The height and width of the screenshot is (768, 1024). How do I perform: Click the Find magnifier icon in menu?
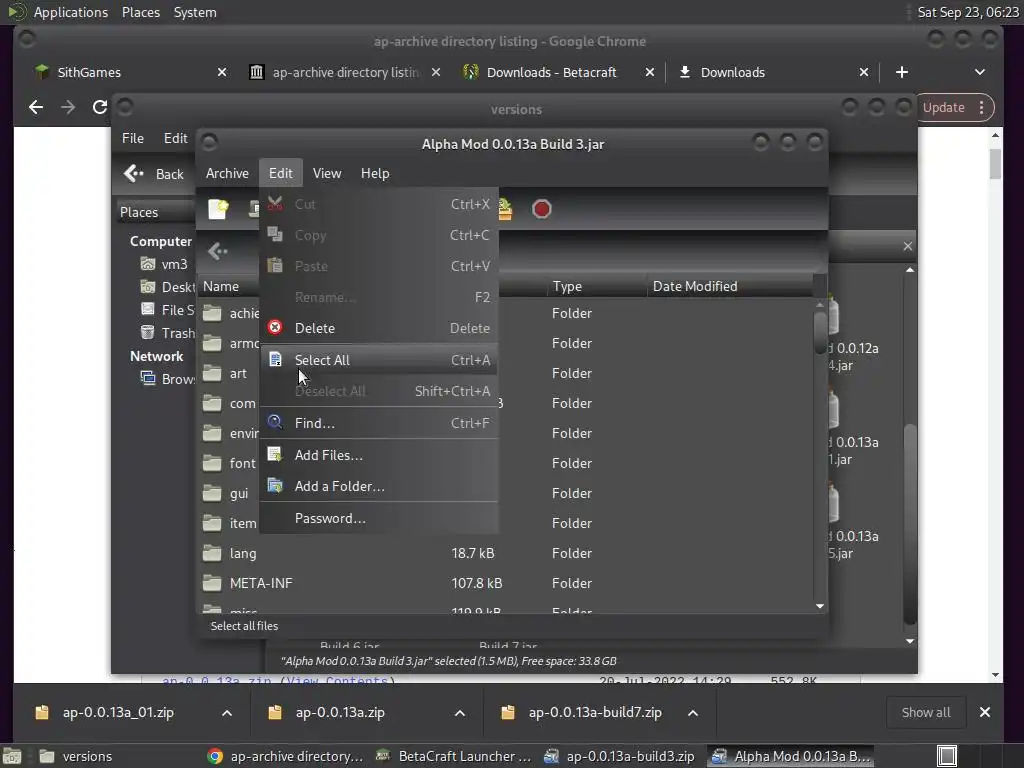point(275,422)
